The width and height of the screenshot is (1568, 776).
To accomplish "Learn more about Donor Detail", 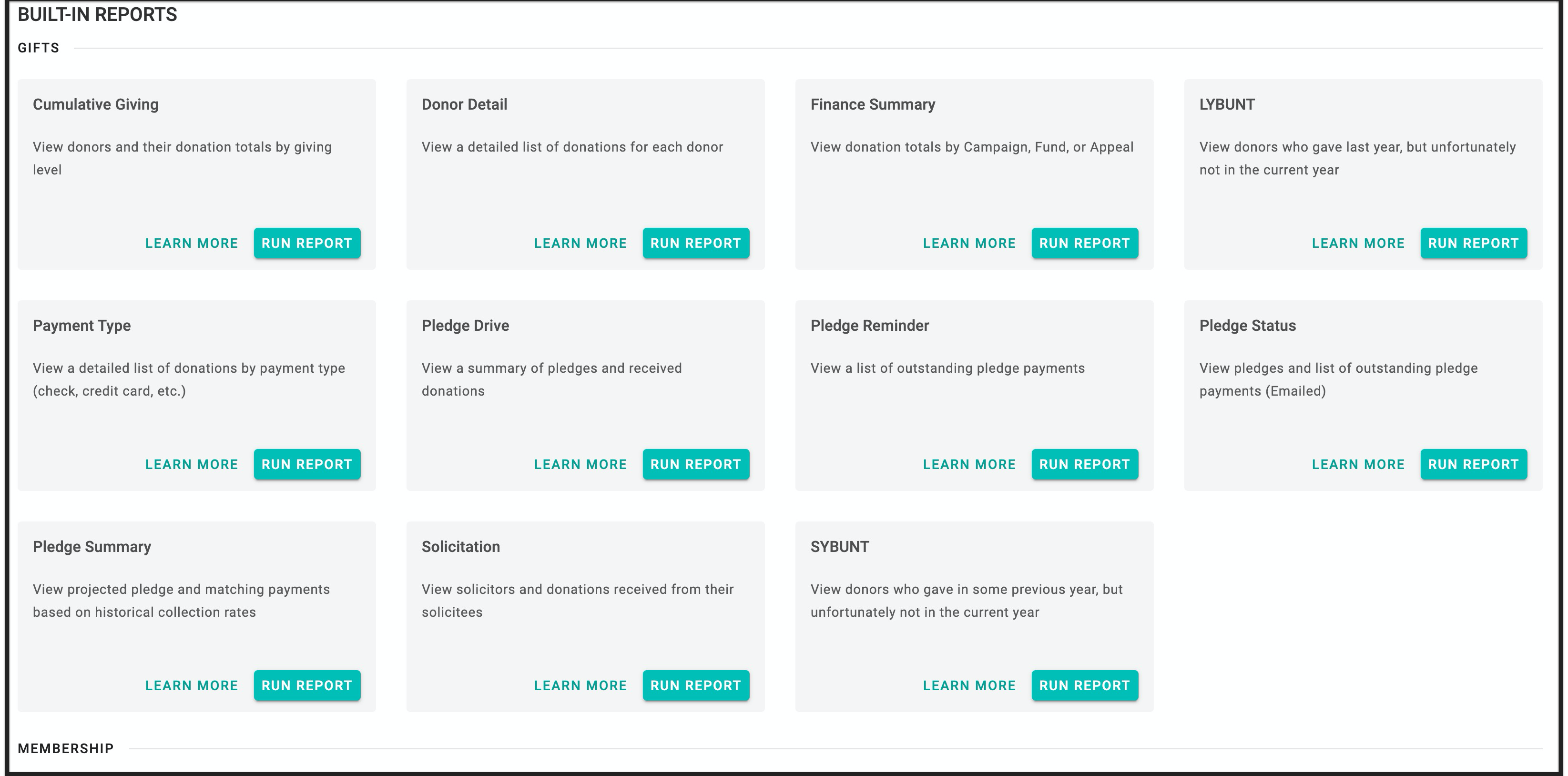I will coord(580,243).
